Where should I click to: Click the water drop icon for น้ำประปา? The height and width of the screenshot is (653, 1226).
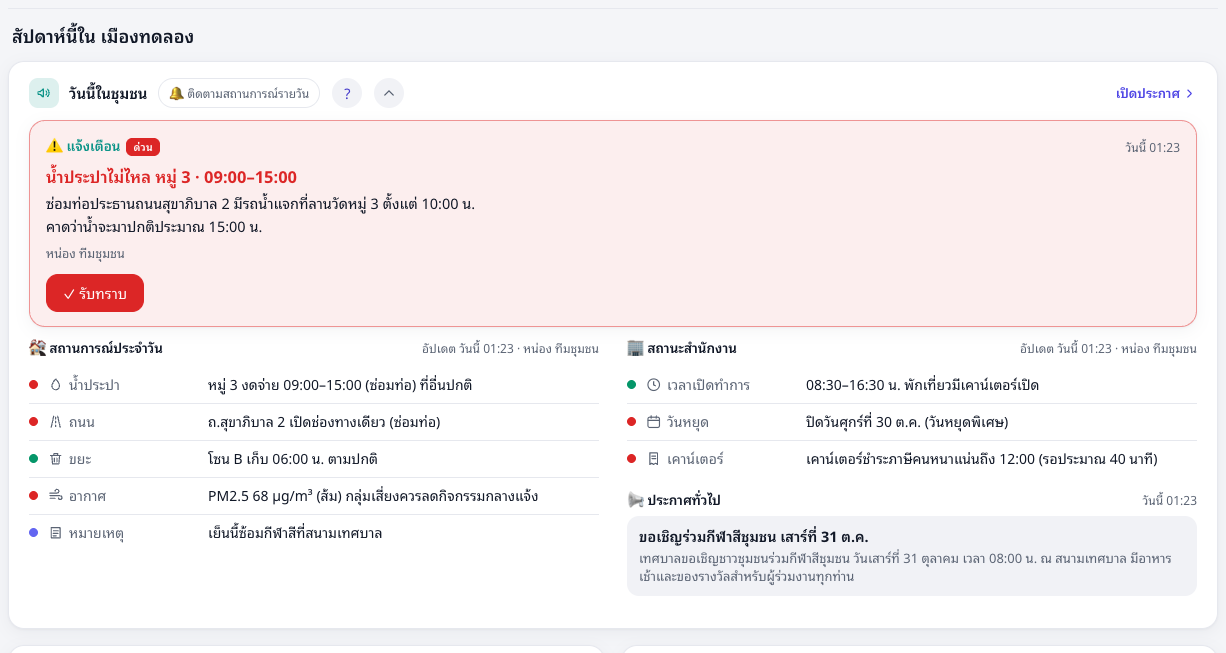tap(56, 385)
